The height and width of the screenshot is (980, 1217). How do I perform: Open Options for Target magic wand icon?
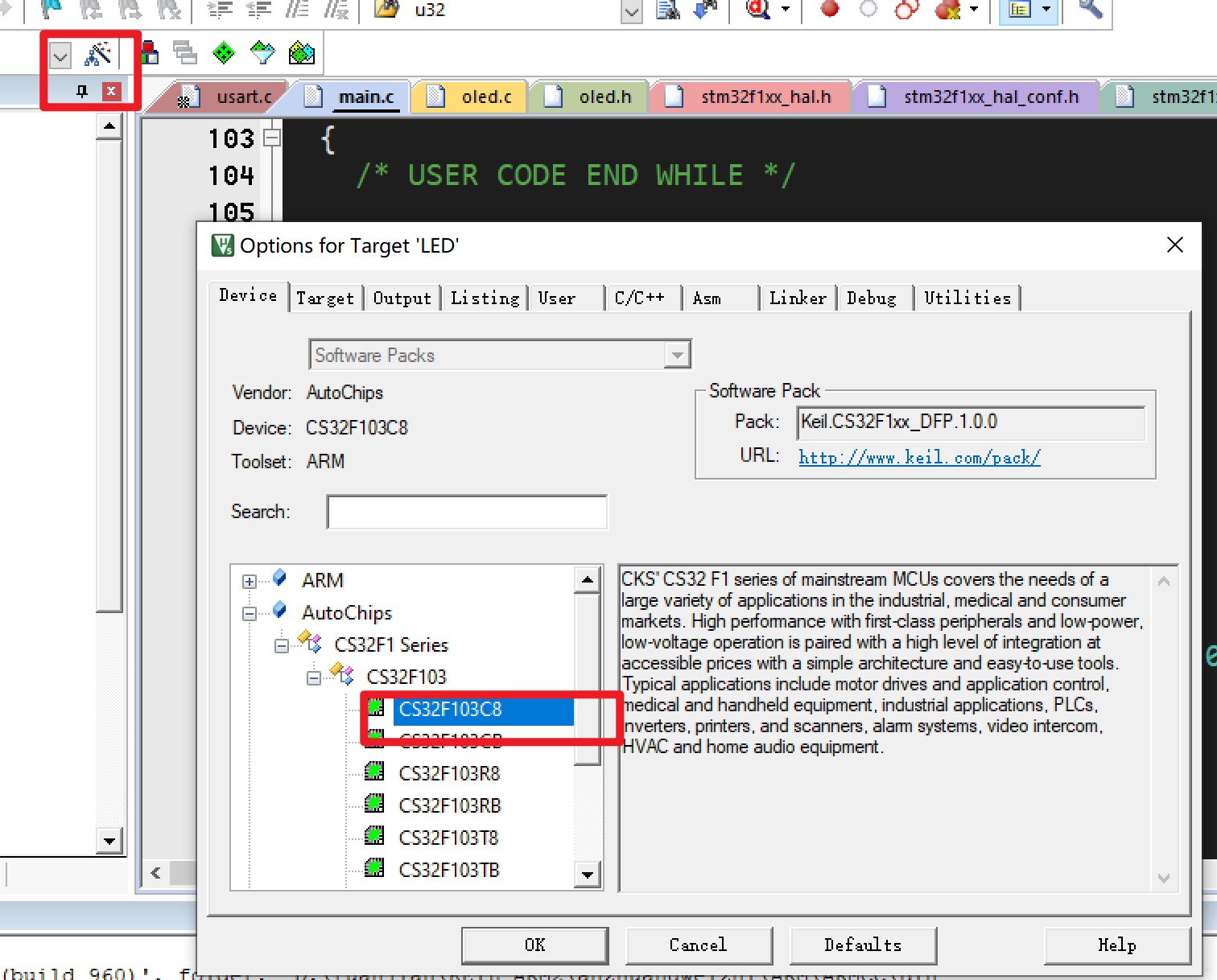98,54
